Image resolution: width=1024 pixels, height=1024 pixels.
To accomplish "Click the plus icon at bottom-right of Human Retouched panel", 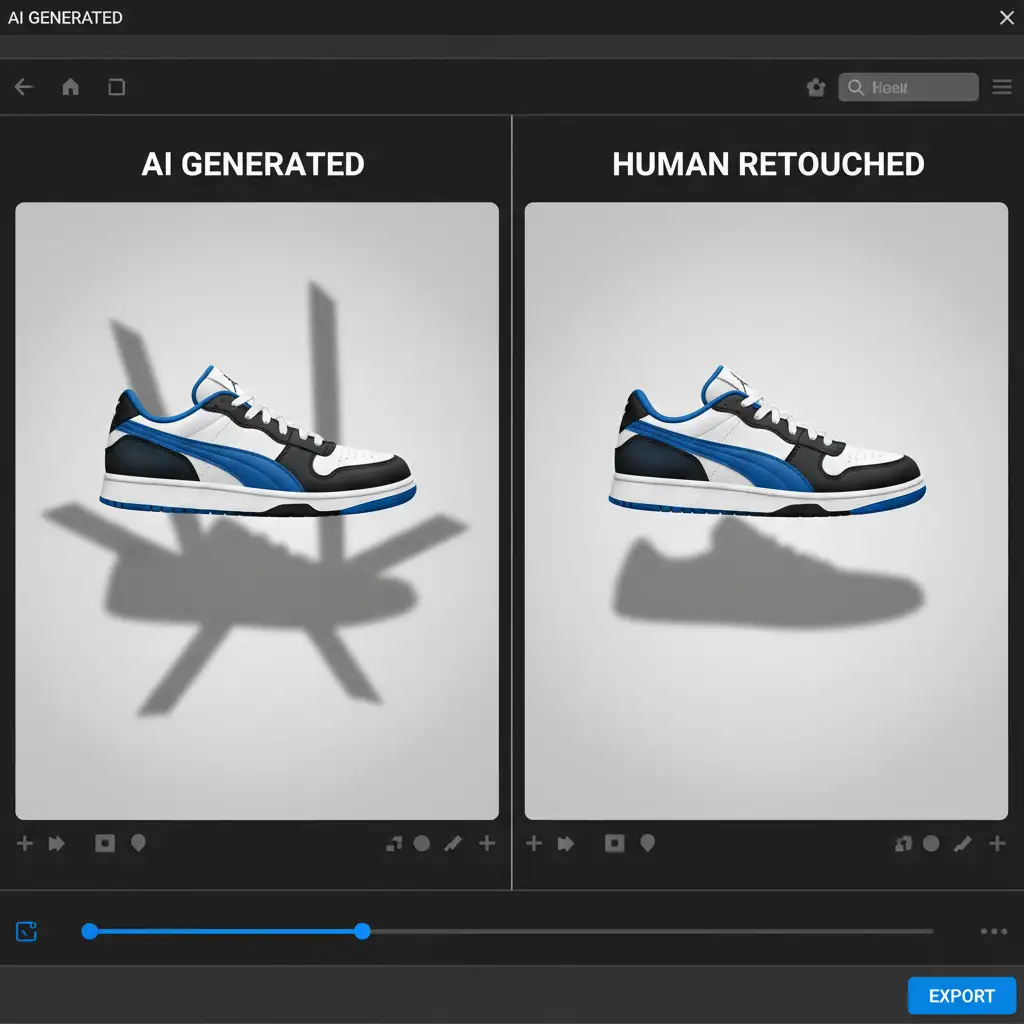I will coord(997,844).
